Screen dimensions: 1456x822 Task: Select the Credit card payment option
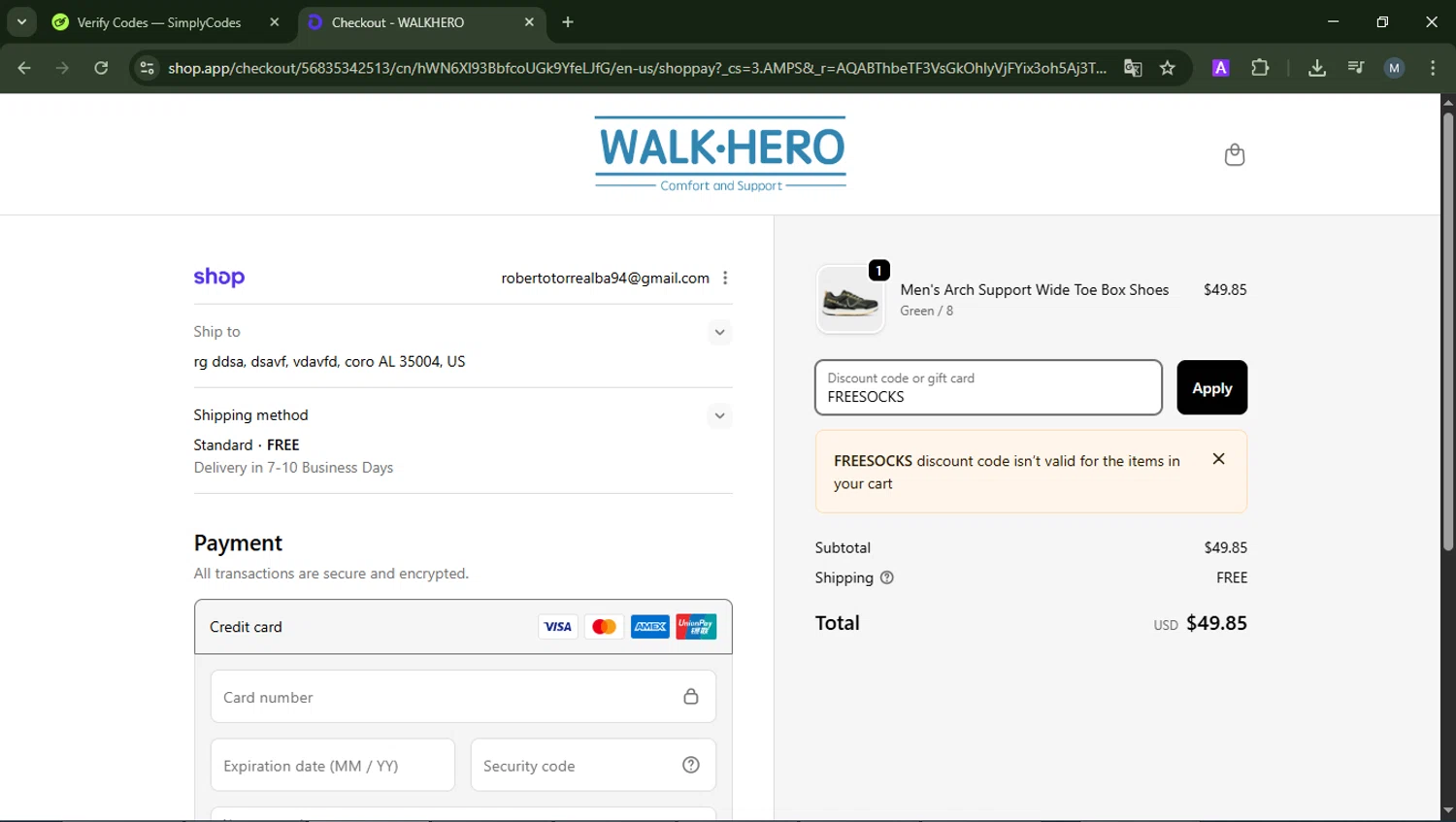coord(463,627)
